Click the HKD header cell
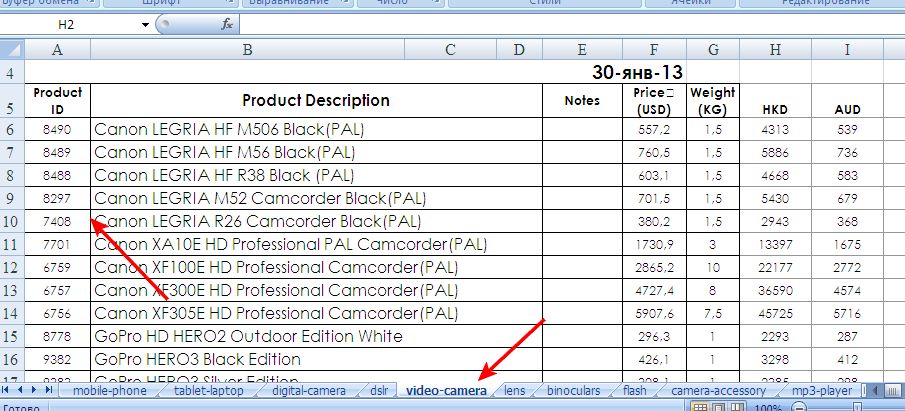The image size is (905, 411). (775, 100)
